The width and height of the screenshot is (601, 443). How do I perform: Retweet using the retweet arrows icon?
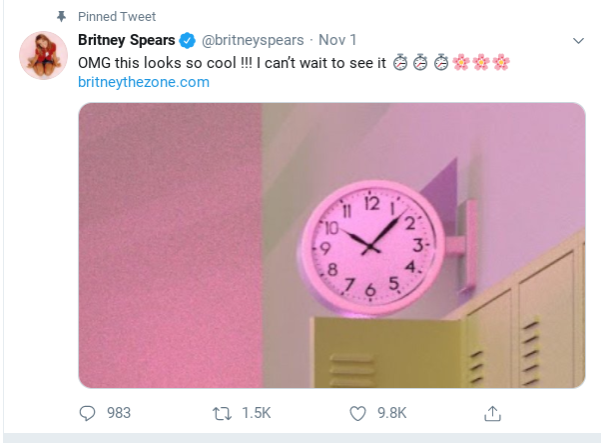pos(222,413)
